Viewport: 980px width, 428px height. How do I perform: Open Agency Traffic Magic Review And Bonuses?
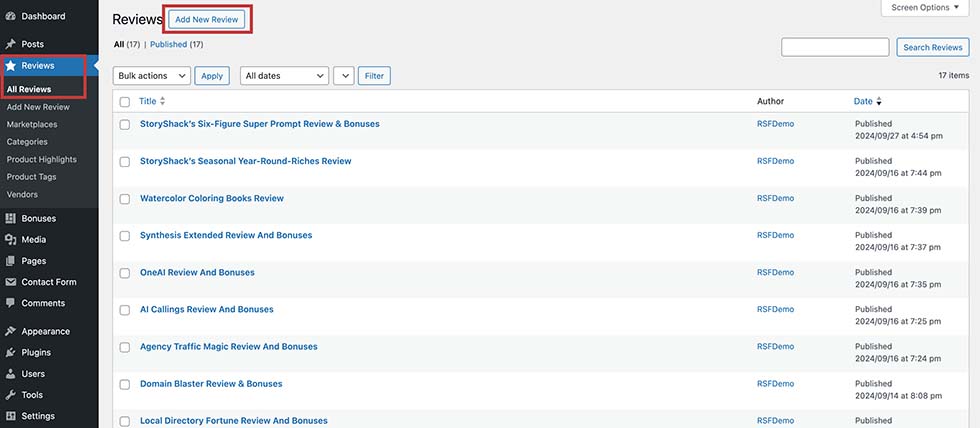pyautogui.click(x=229, y=346)
